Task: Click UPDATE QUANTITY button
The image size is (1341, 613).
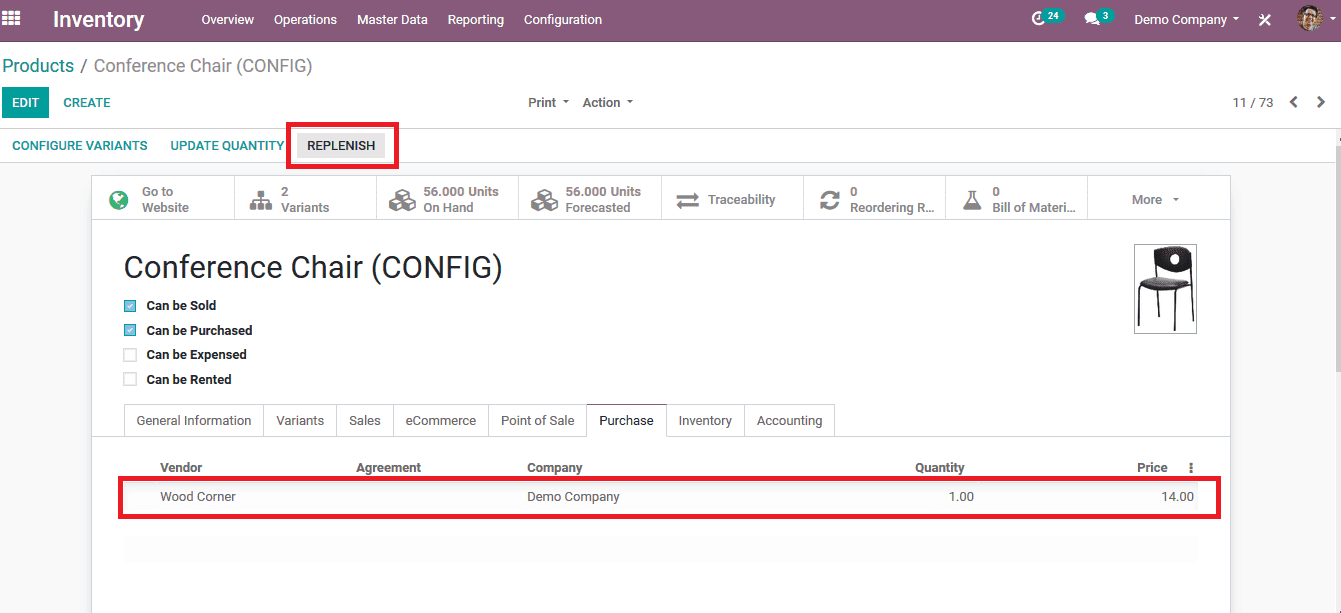Action: [227, 146]
